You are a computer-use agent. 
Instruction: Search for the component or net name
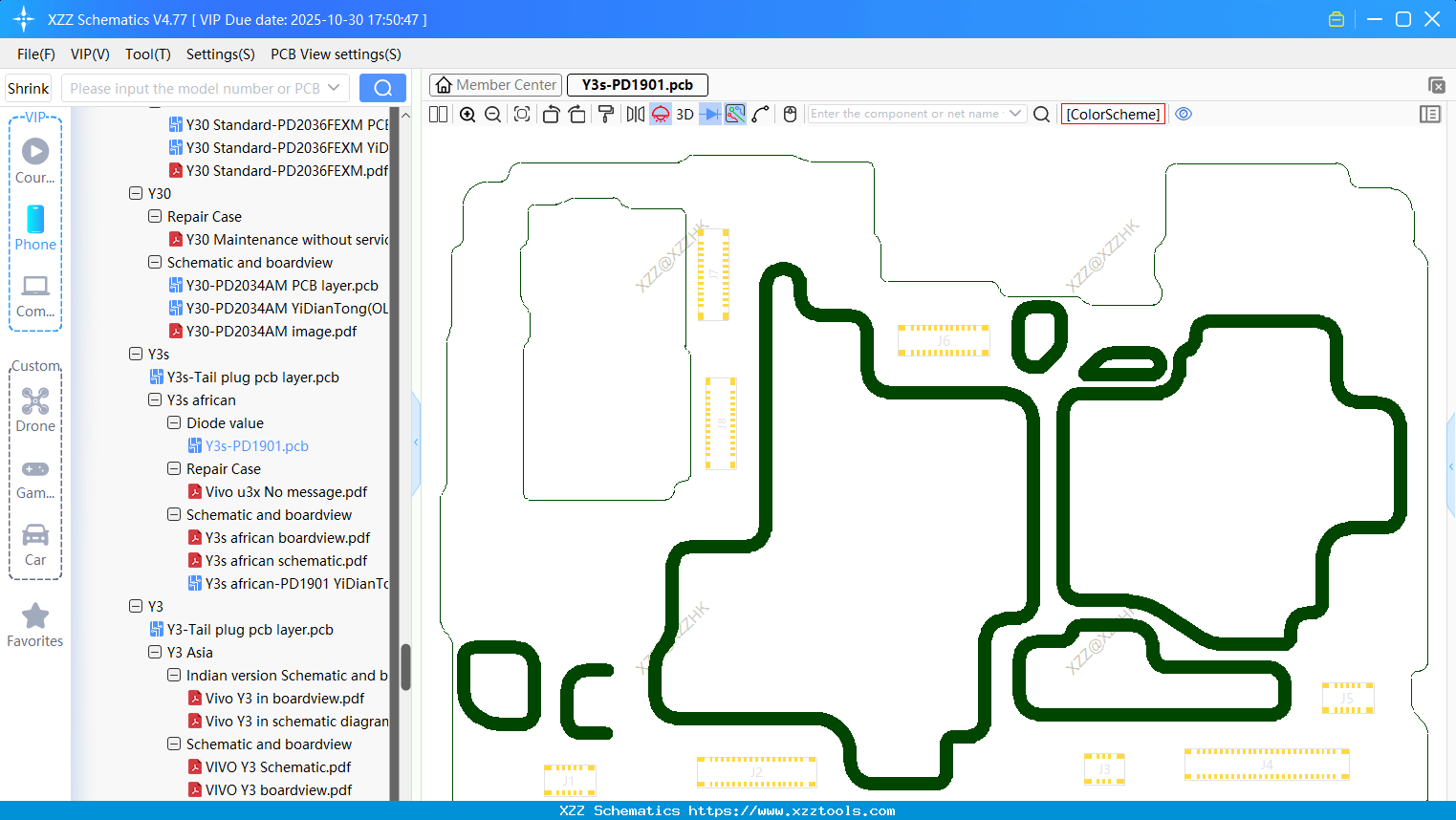1042,115
